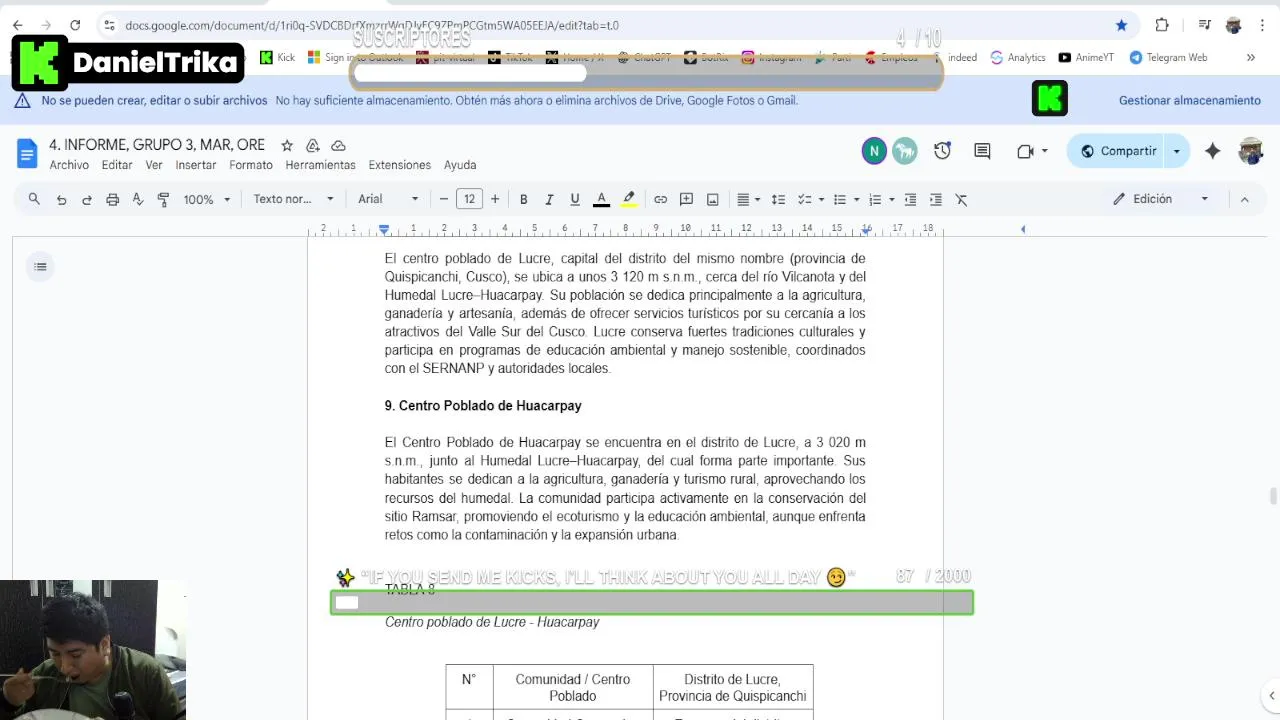Open the checklist menu
Image resolution: width=1280 pixels, height=720 pixels.
[x=810, y=199]
